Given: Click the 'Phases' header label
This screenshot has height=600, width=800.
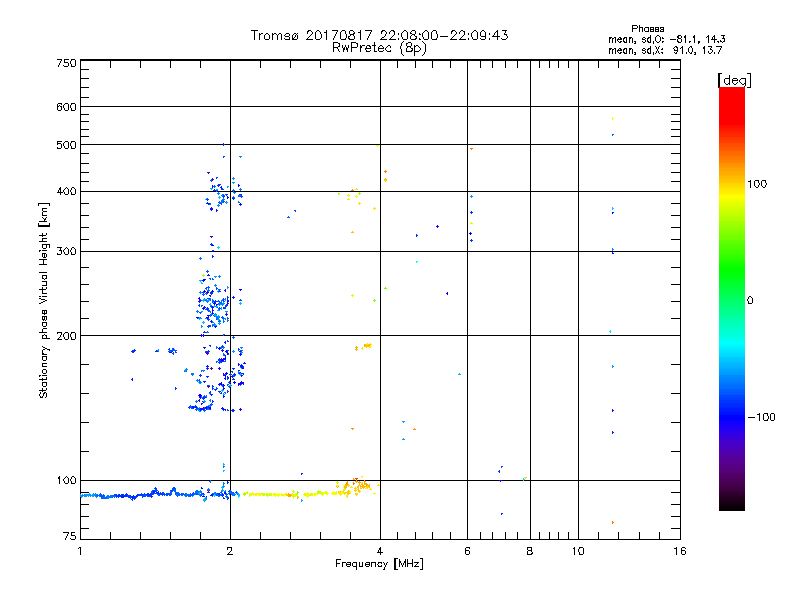Looking at the screenshot, I should [647, 29].
